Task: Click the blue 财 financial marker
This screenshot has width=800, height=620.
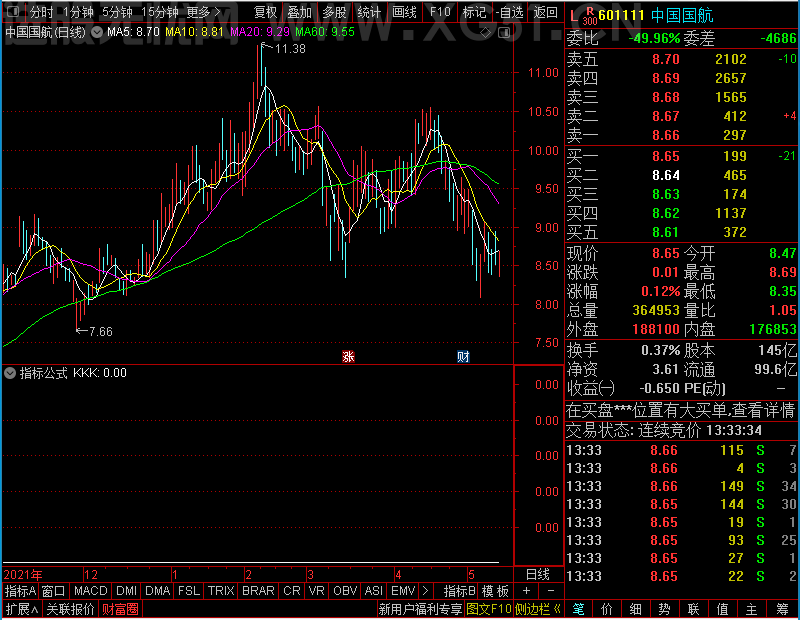Action: (x=463, y=356)
